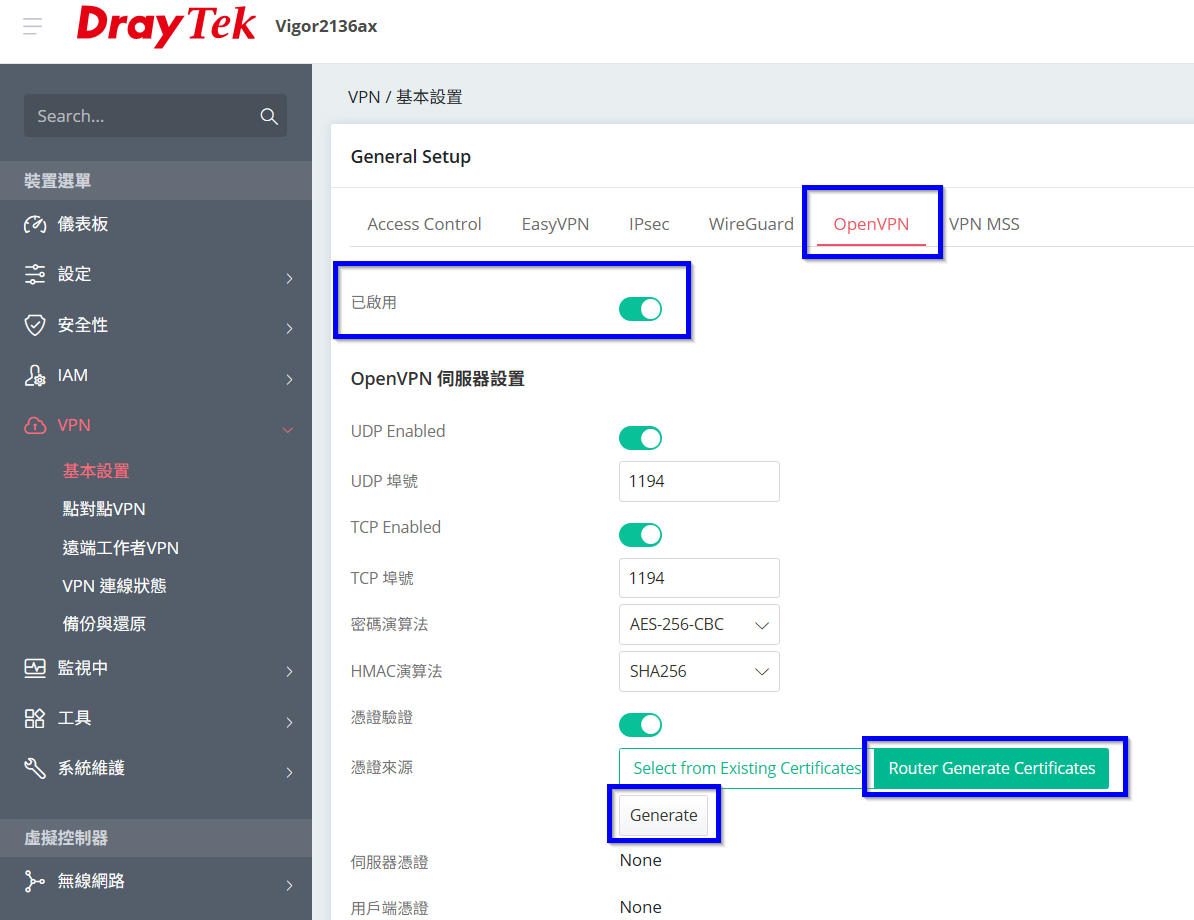The width and height of the screenshot is (1194, 920).
Task: Switch to the IPsec tab
Action: [649, 224]
